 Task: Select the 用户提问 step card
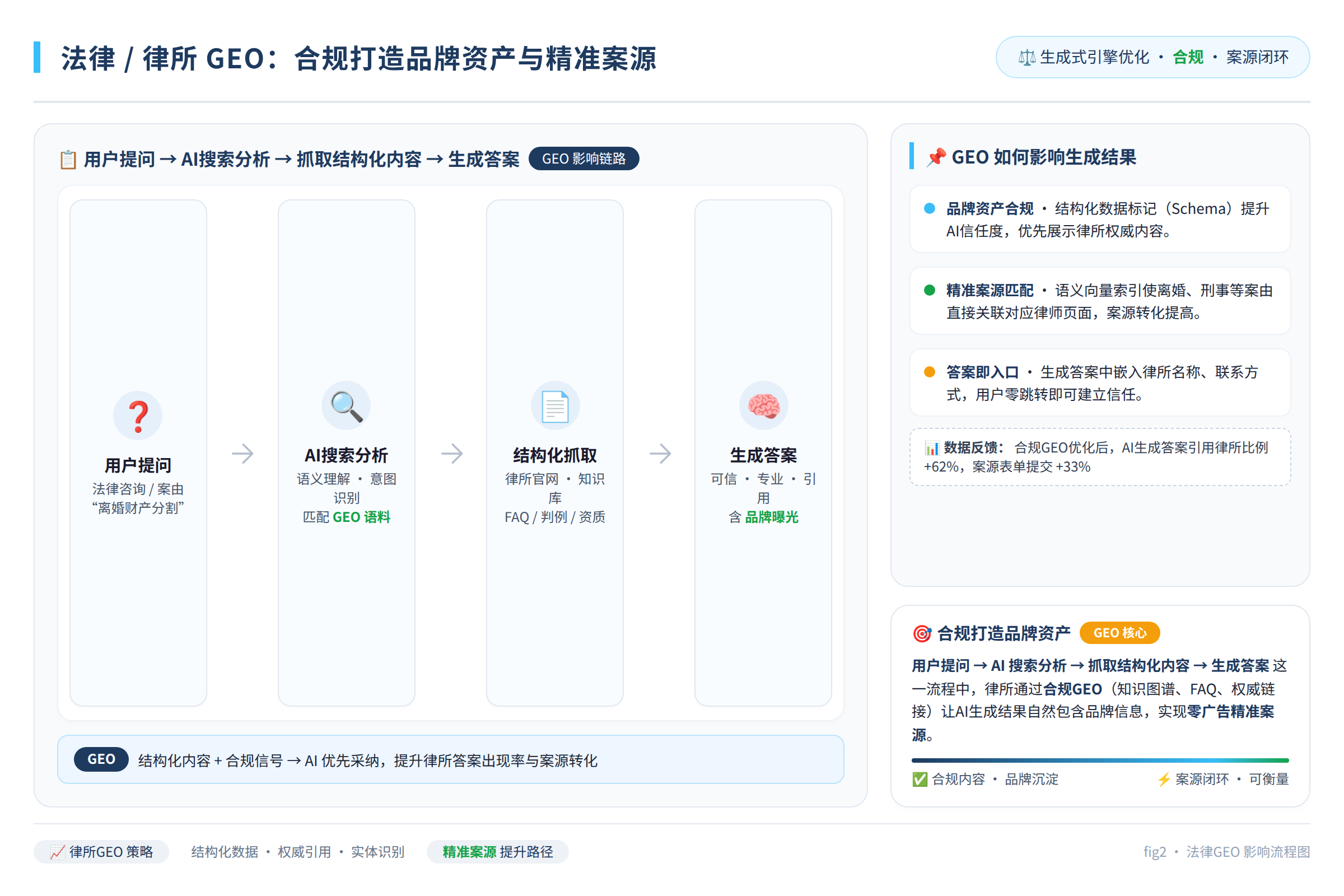(x=138, y=453)
